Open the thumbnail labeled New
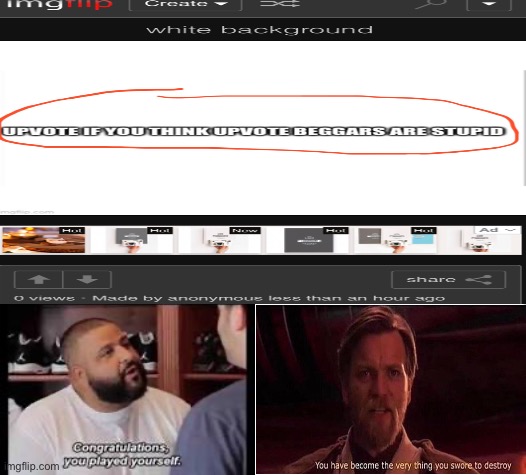The image size is (526, 475). click(220, 240)
